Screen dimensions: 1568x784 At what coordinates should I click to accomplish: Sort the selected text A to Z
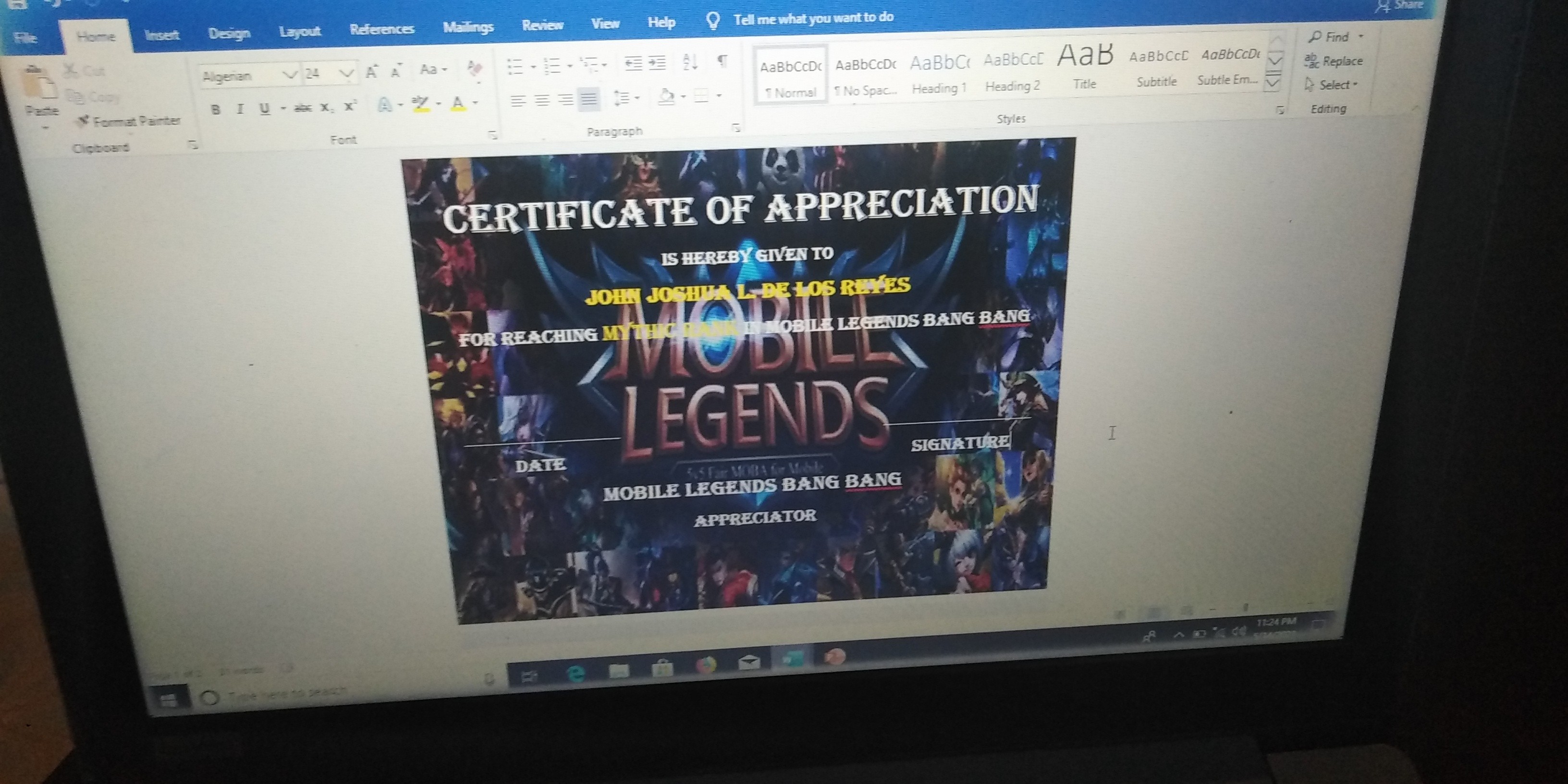coord(690,61)
